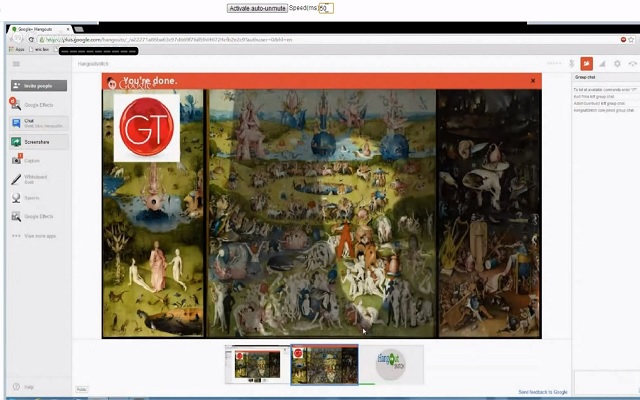Open the webcam app in the sidebar
Viewport: 640px width, 400px height.
click(26, 198)
